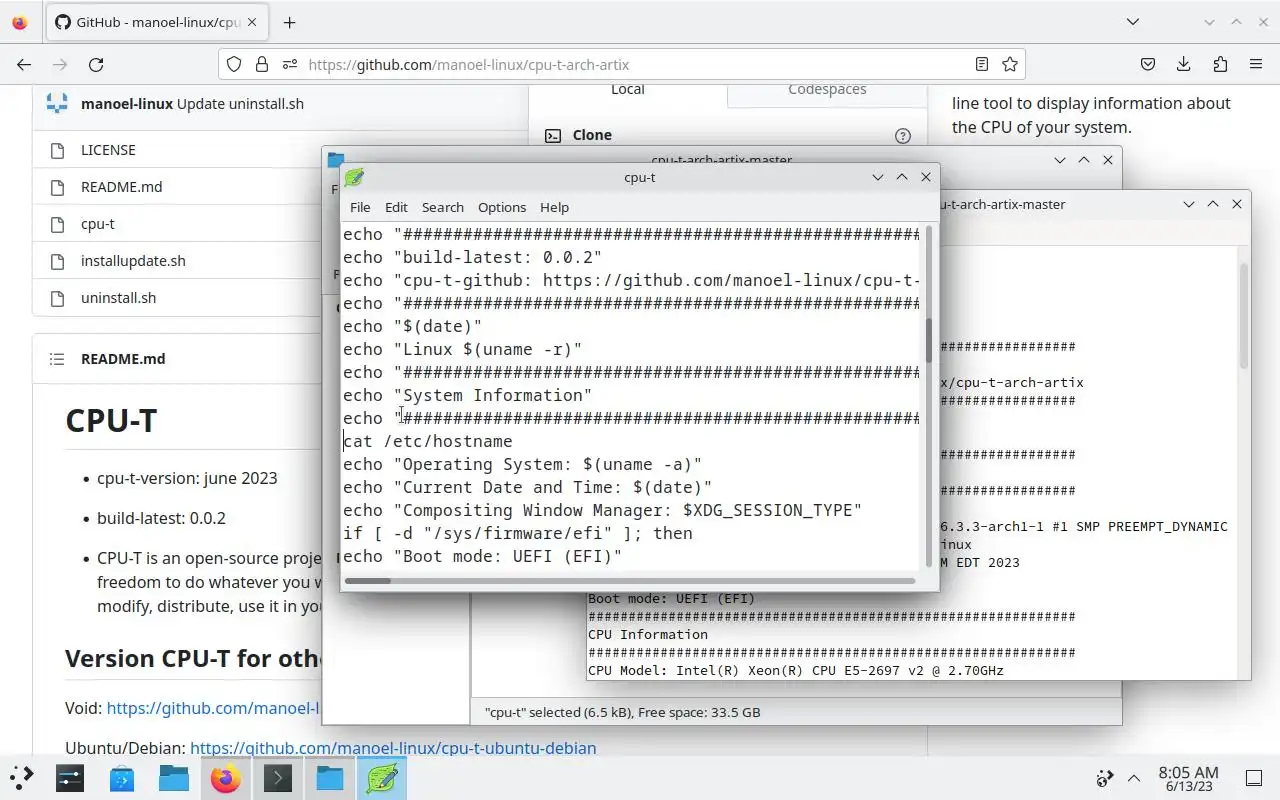Open the installupdate.sh file

point(133,261)
